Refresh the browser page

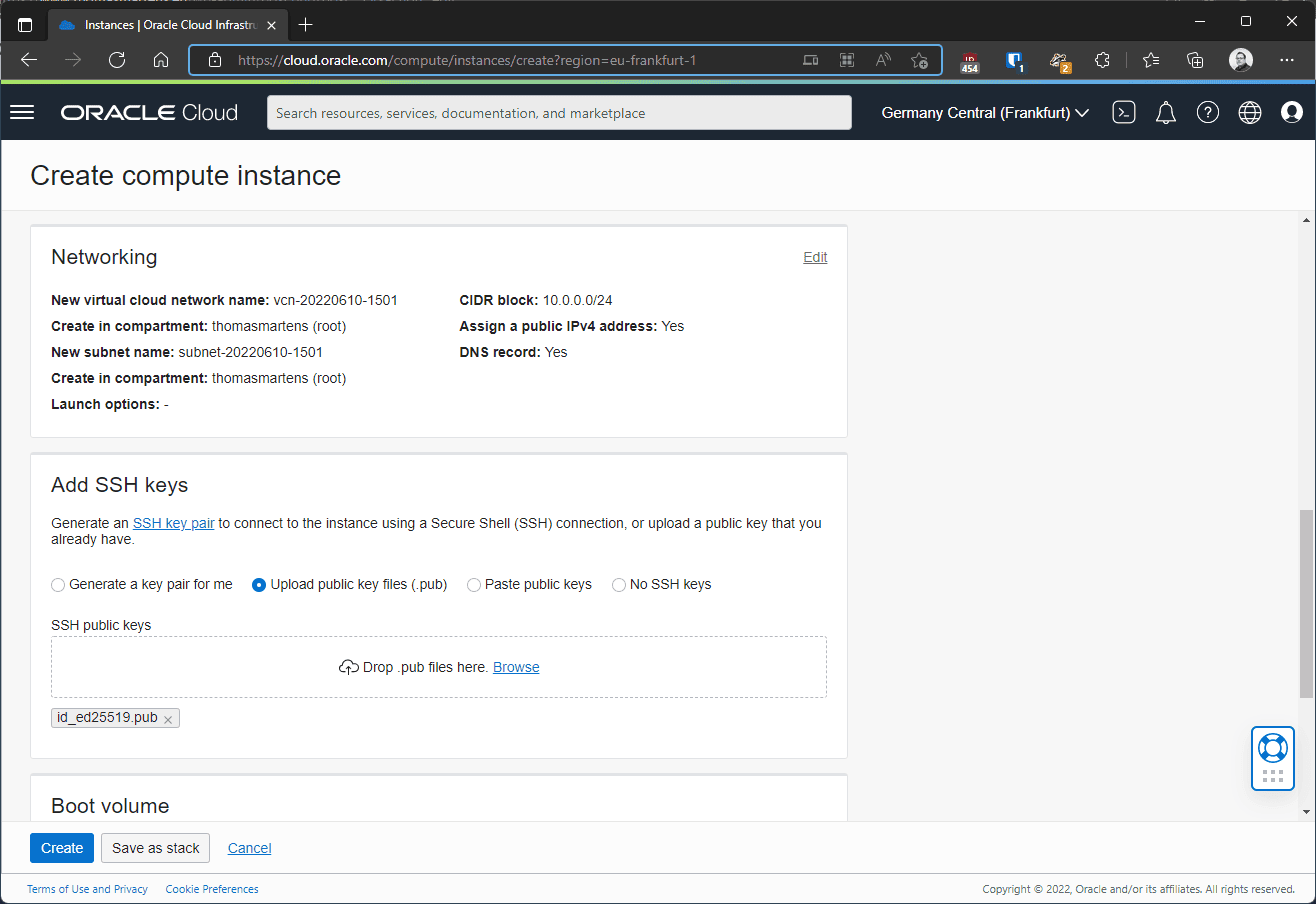pos(117,60)
